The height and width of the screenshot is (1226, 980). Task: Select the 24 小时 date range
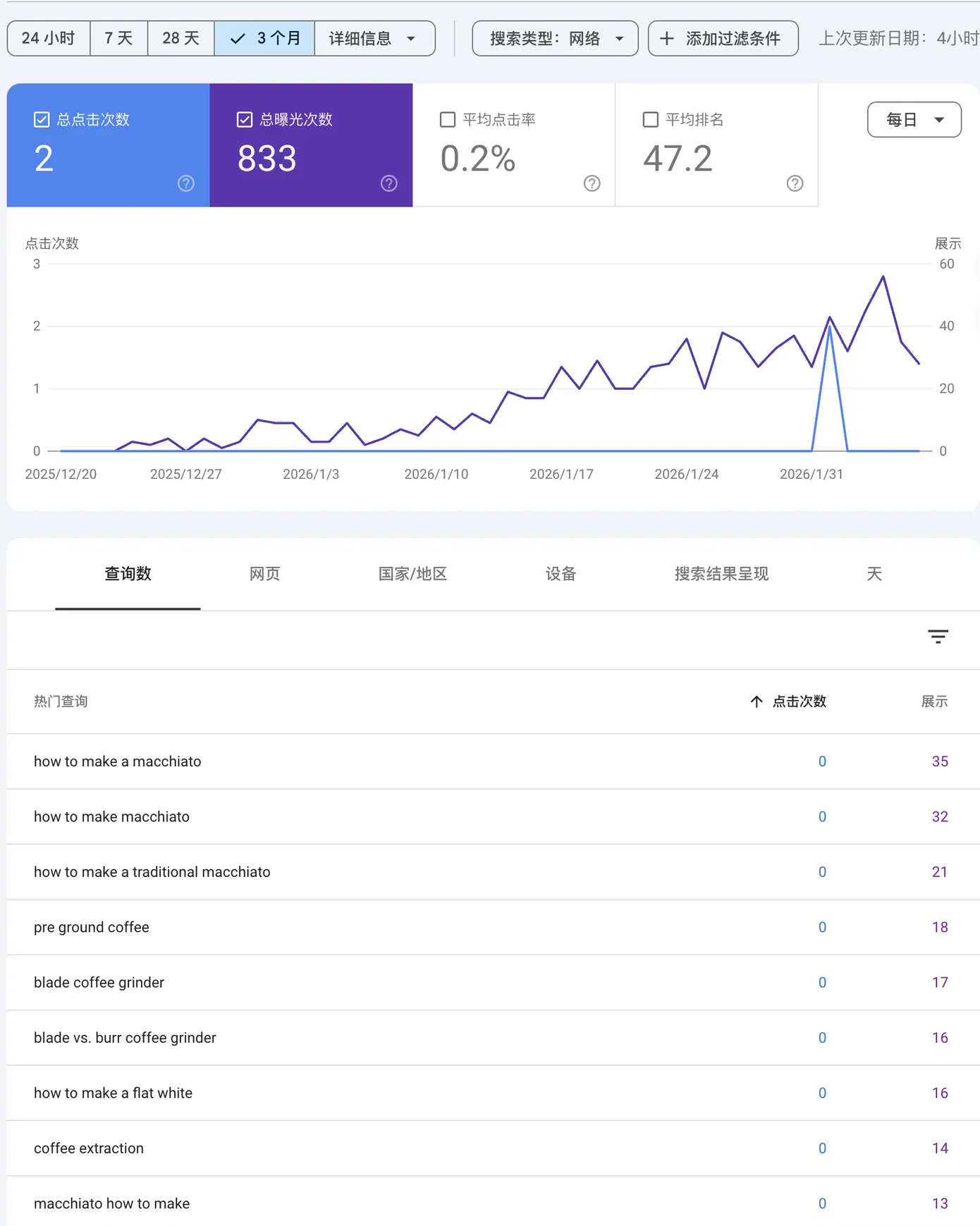(49, 38)
